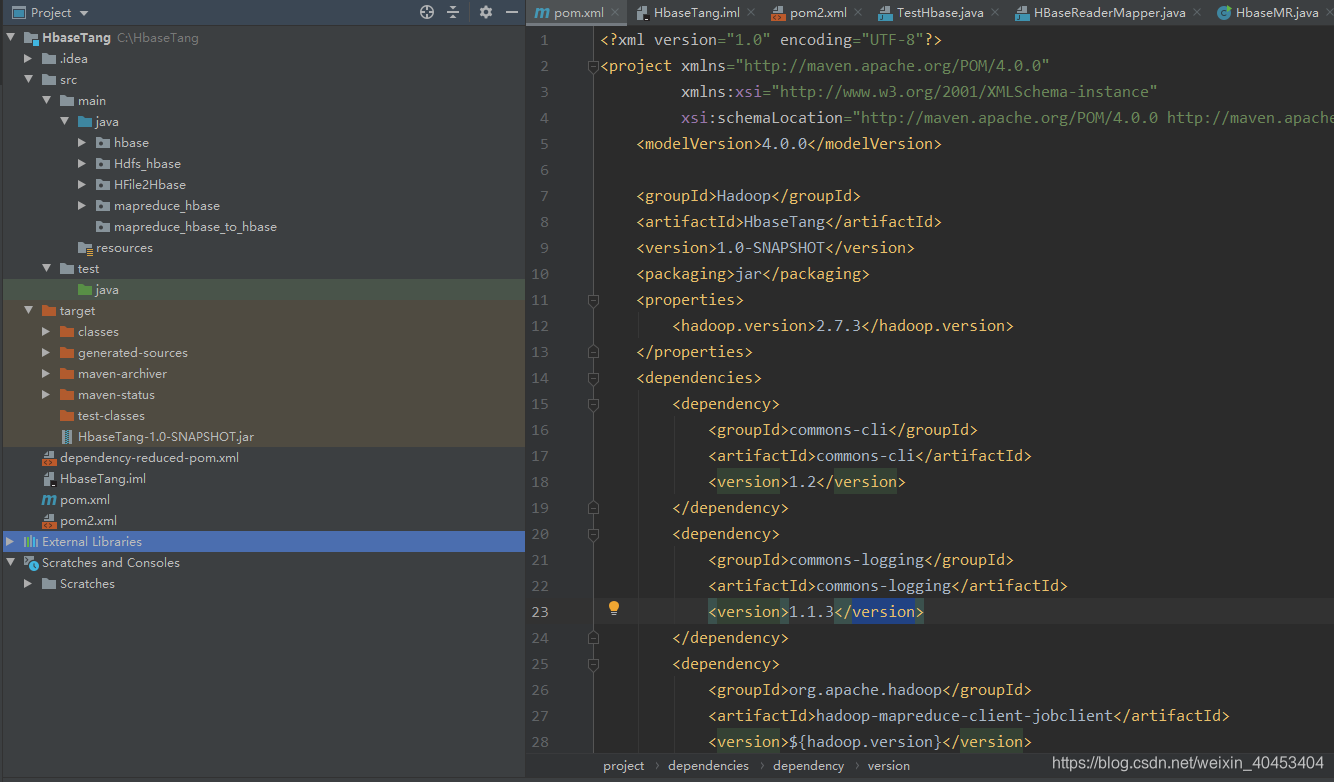Click the 'version' breadcrumb

pos(889,766)
